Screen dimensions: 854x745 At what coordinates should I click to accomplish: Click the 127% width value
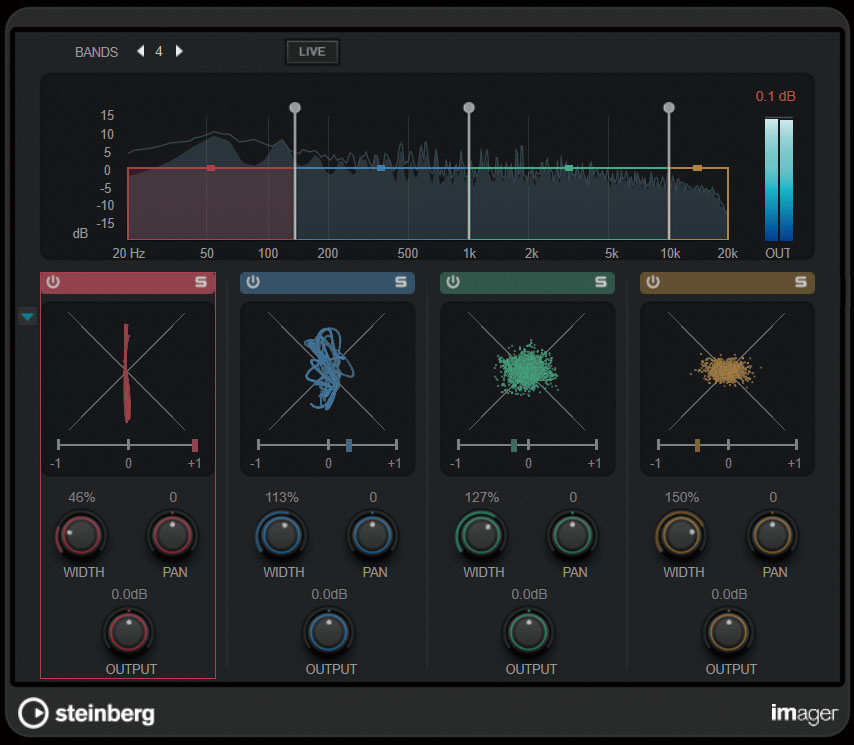tap(481, 497)
